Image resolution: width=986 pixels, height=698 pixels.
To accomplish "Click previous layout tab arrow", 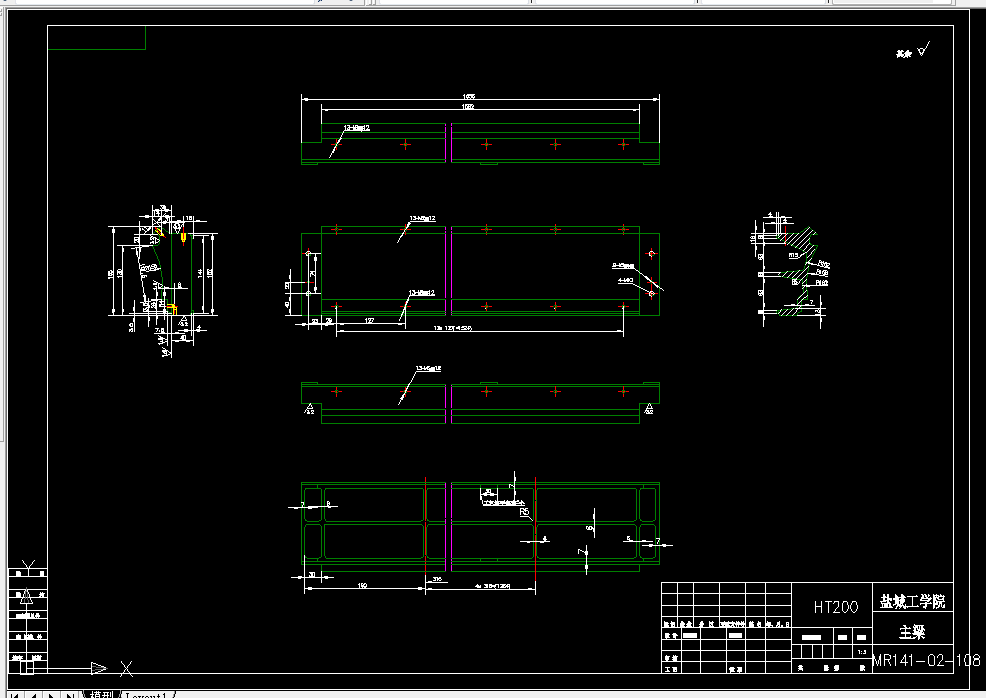I will click(33, 695).
